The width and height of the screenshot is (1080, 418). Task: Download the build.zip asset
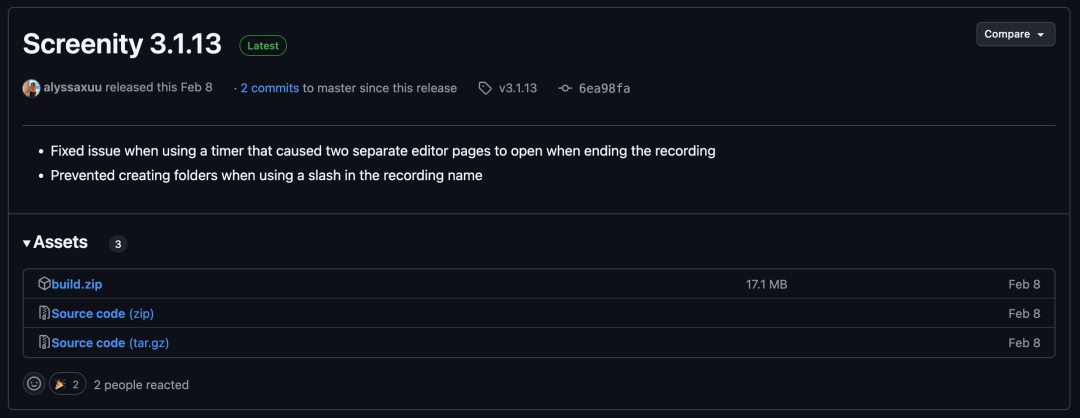(x=76, y=284)
